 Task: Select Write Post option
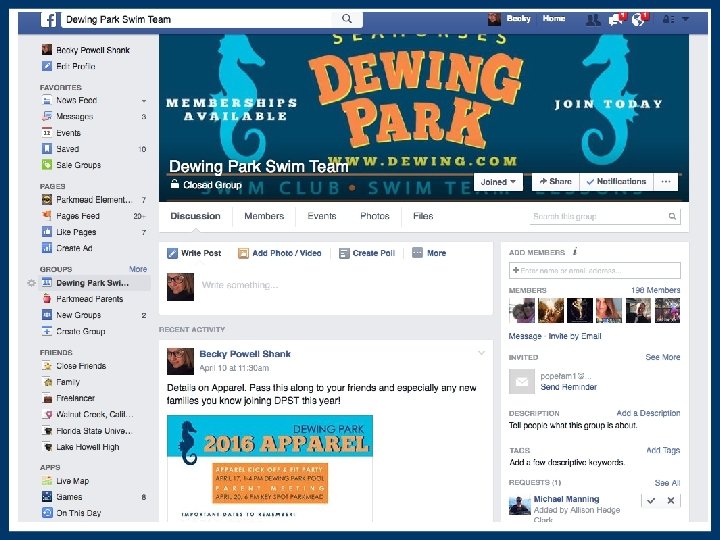(x=194, y=253)
